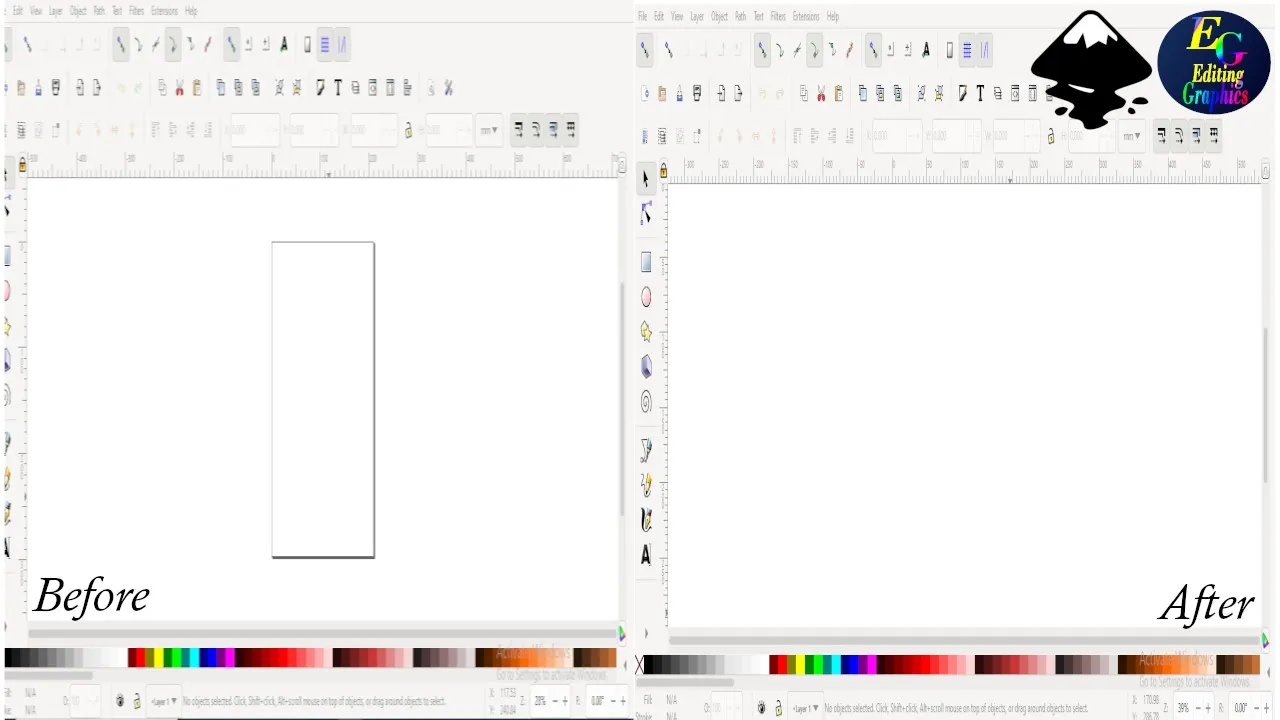Pick cyan swatch in After window palette

coord(834,665)
